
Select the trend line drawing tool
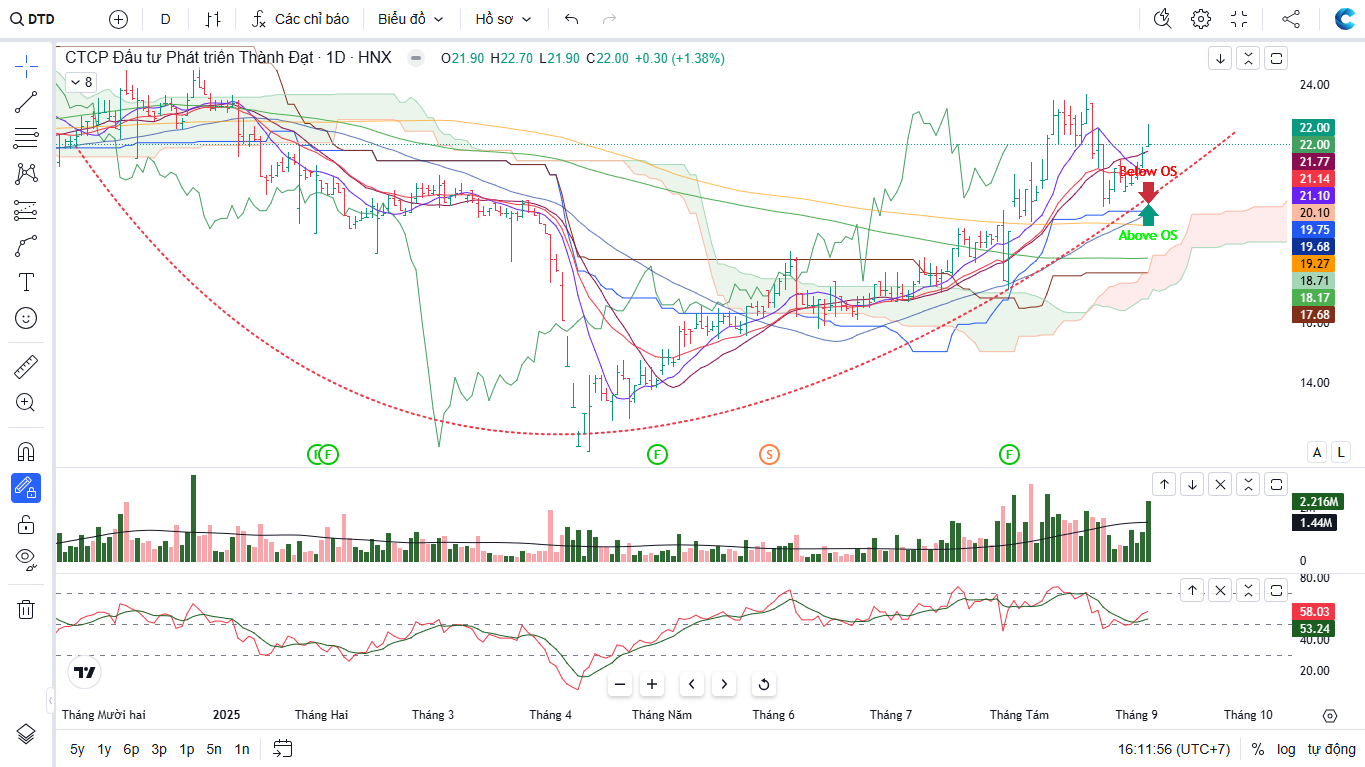[x=27, y=101]
